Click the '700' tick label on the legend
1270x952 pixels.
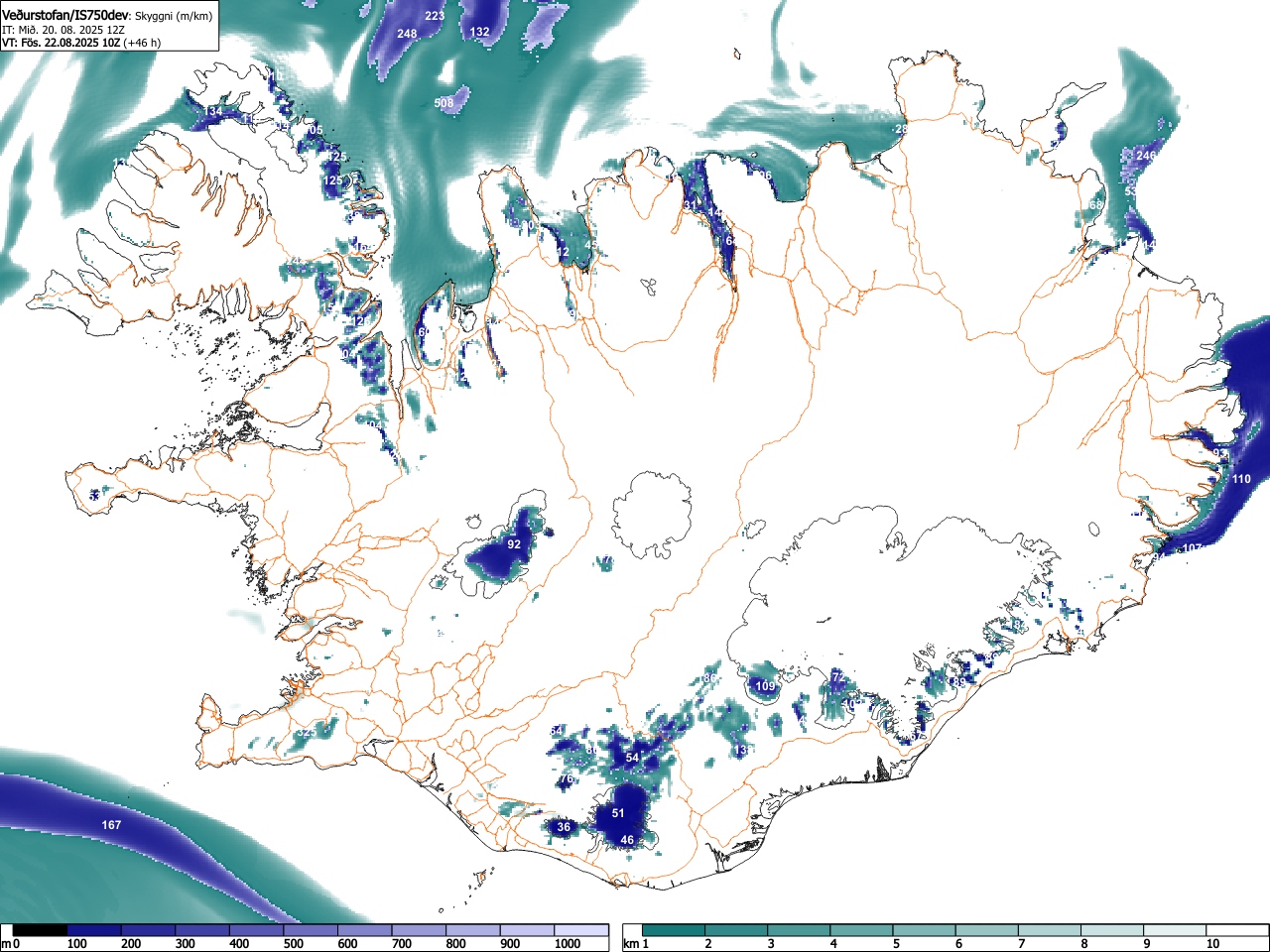tap(401, 944)
